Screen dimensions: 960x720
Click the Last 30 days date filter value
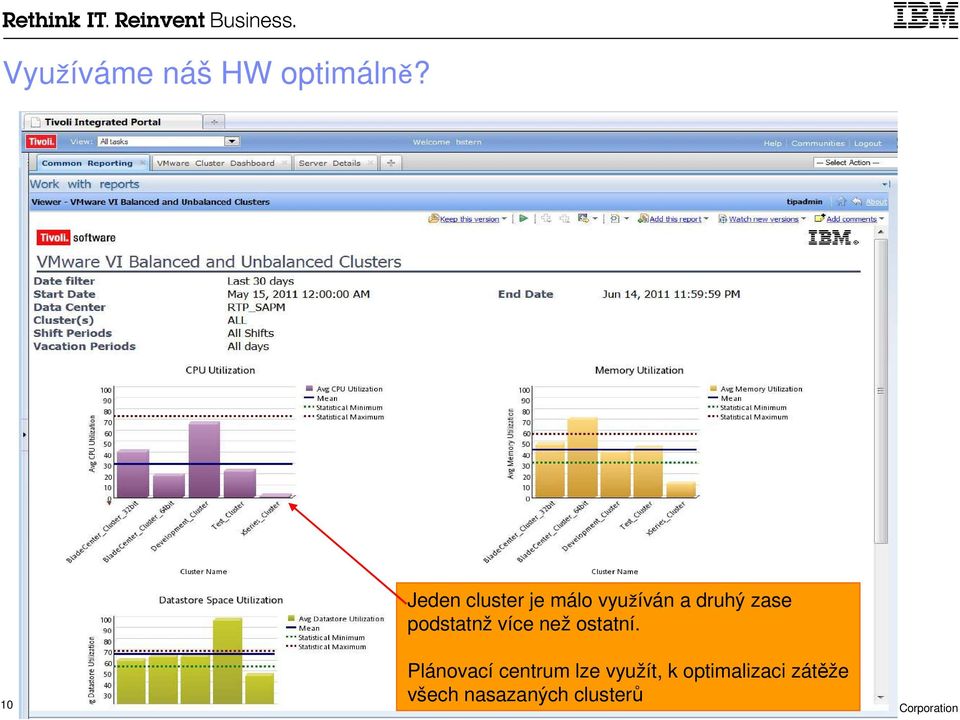click(260, 281)
